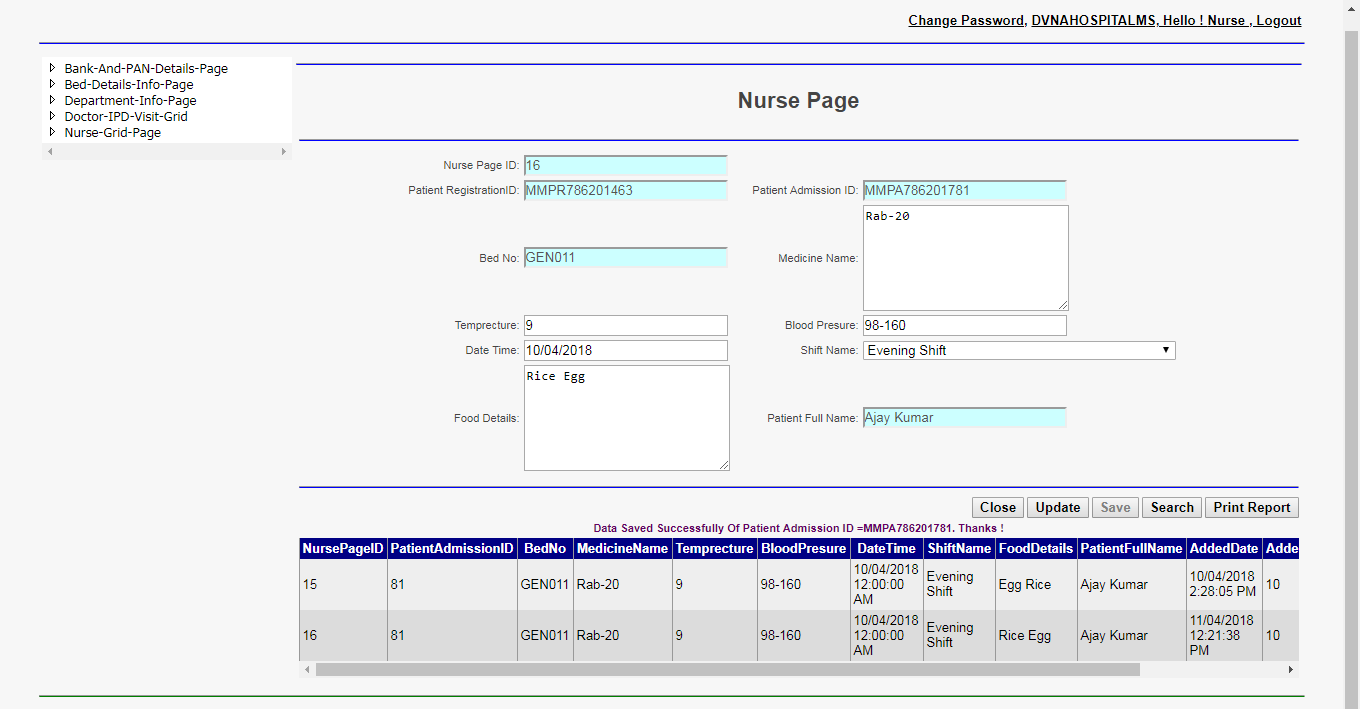Click the sidebar scrollbar left arrow
Screen dimensions: 1360x709
pos(50,151)
